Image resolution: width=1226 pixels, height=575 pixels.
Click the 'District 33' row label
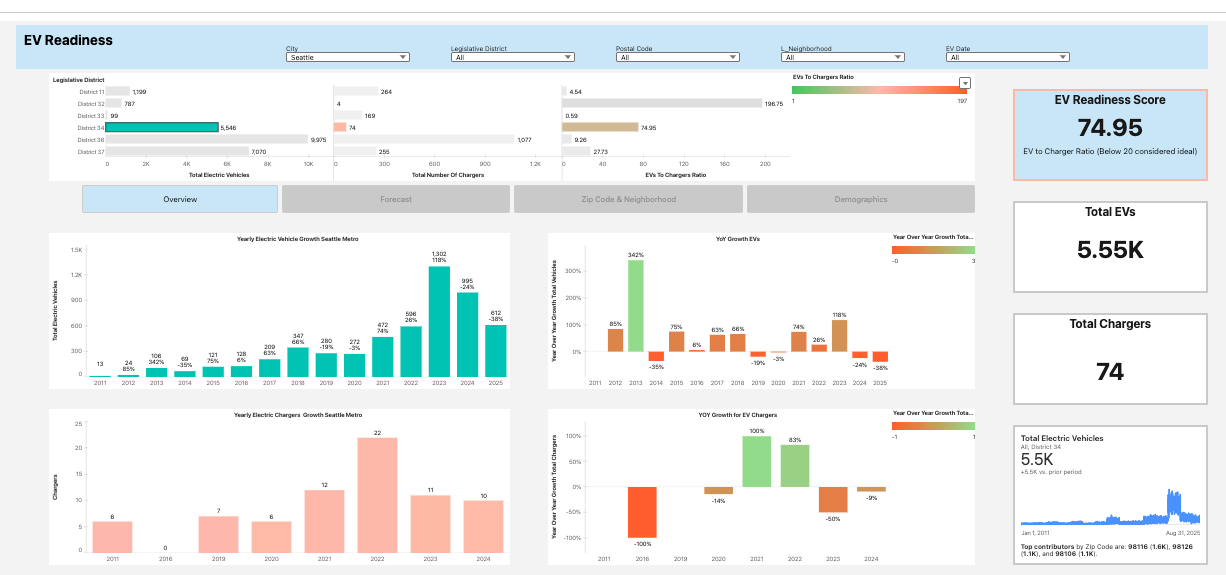tap(91, 116)
